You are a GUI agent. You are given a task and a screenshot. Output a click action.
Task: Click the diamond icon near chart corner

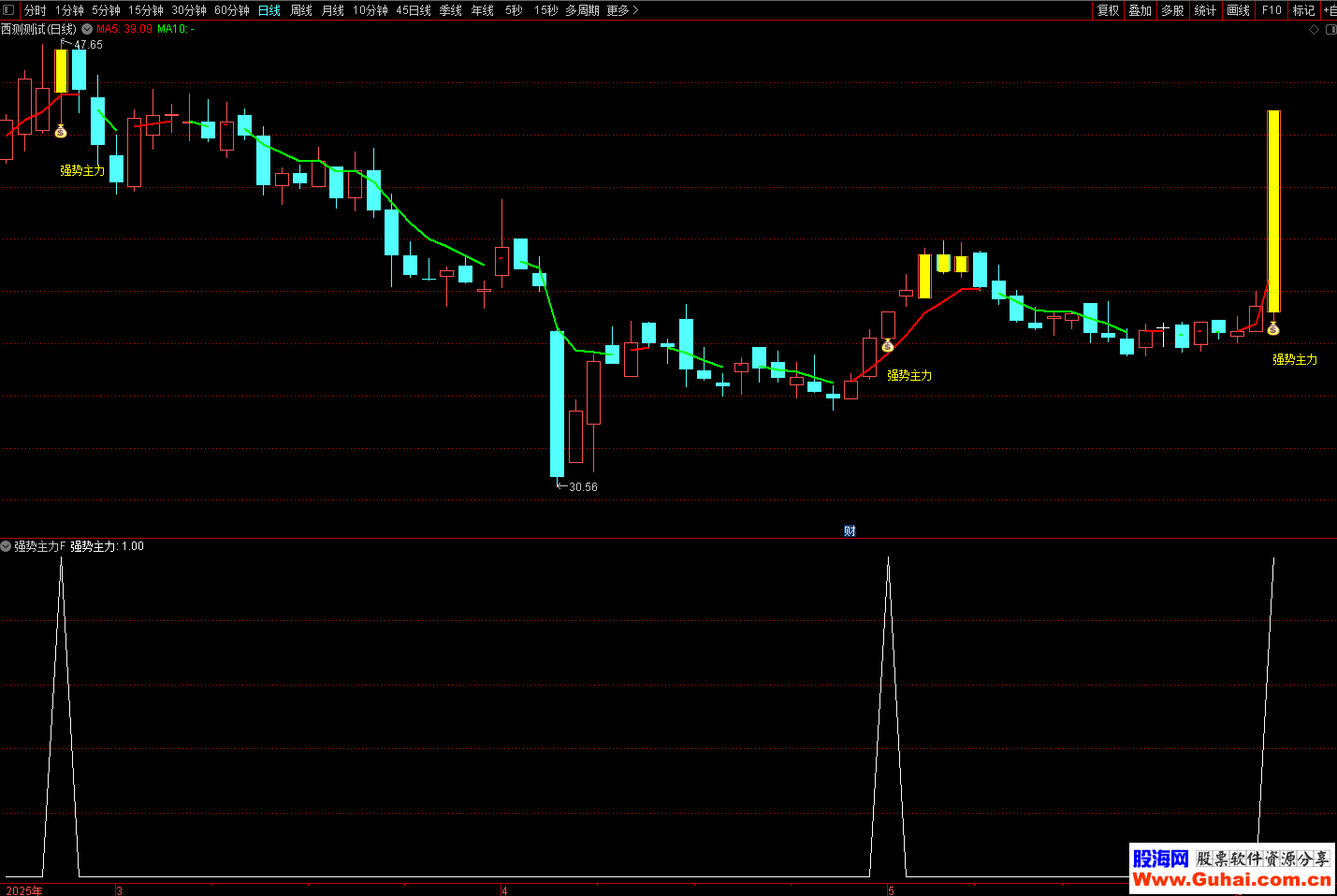pos(1314,30)
